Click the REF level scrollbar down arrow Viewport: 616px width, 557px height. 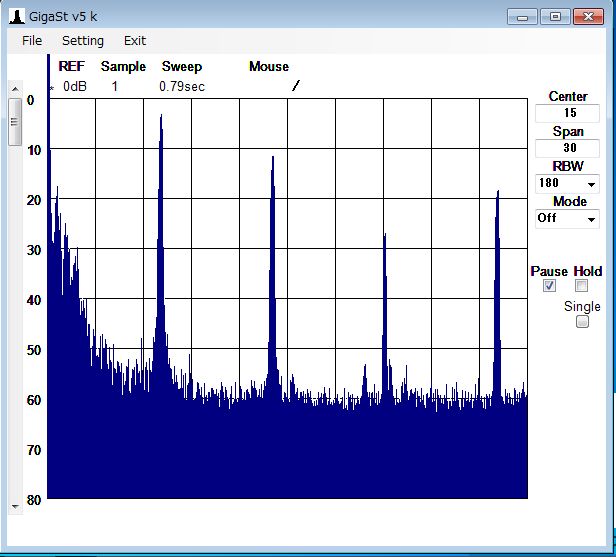coord(15,507)
